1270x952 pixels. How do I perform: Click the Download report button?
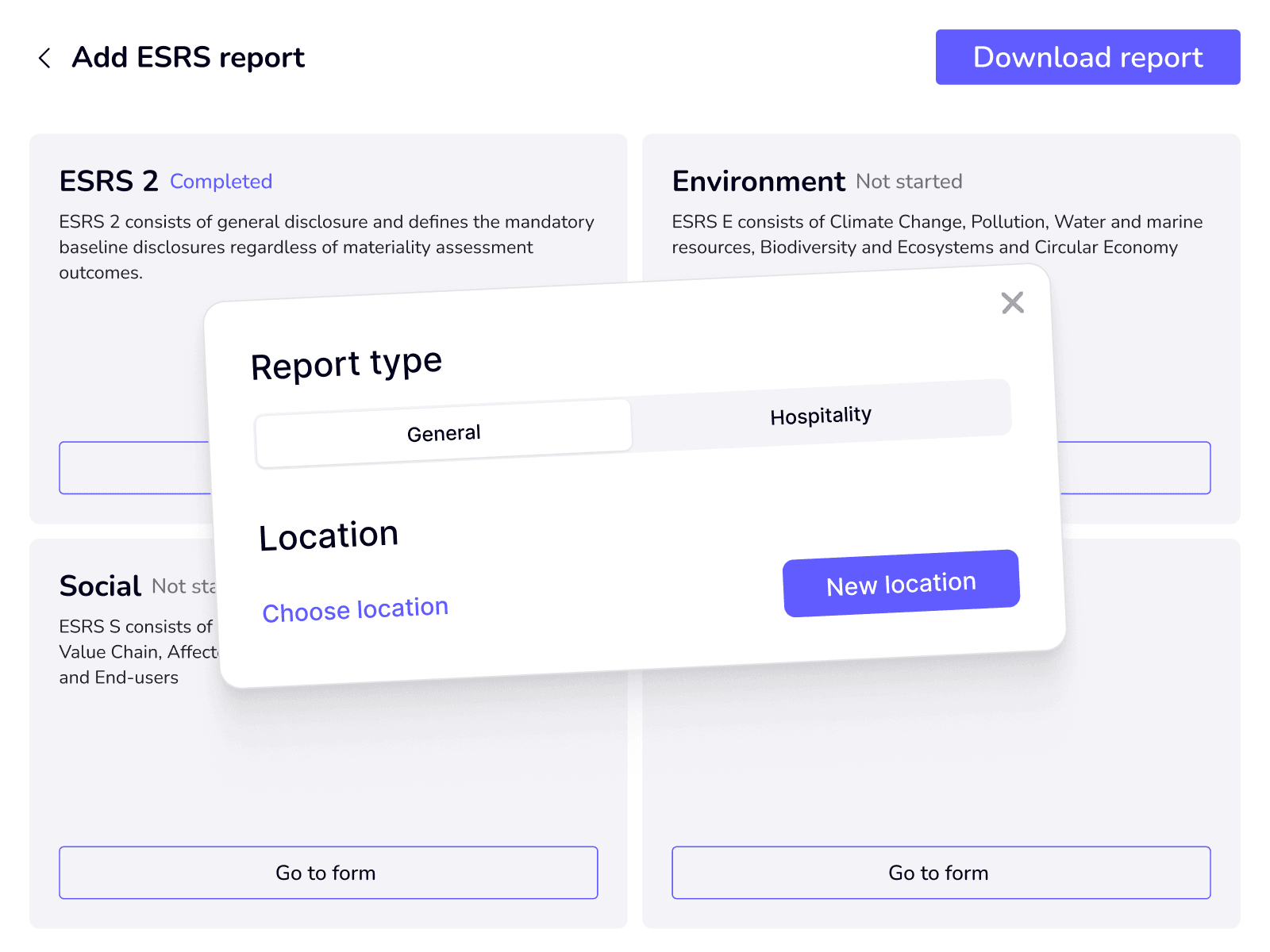point(1087,57)
